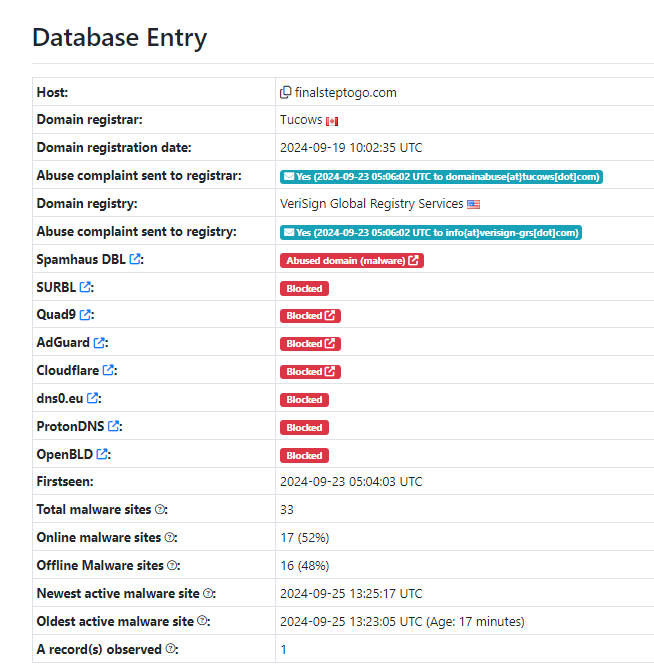
Task: Click the registry abuse complaint badge for verisign-grs
Action: click(431, 232)
